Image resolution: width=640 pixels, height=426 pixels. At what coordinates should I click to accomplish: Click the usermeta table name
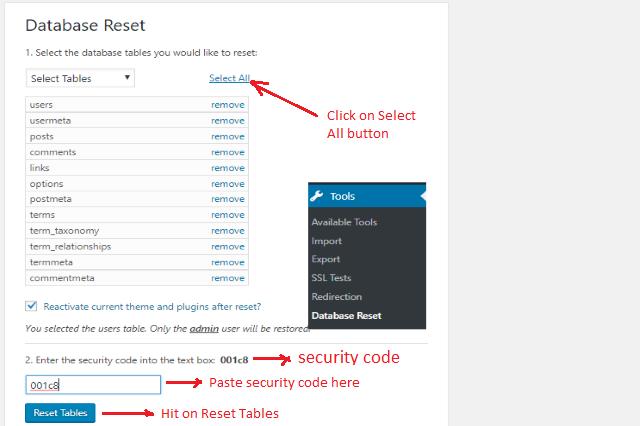click(50, 121)
